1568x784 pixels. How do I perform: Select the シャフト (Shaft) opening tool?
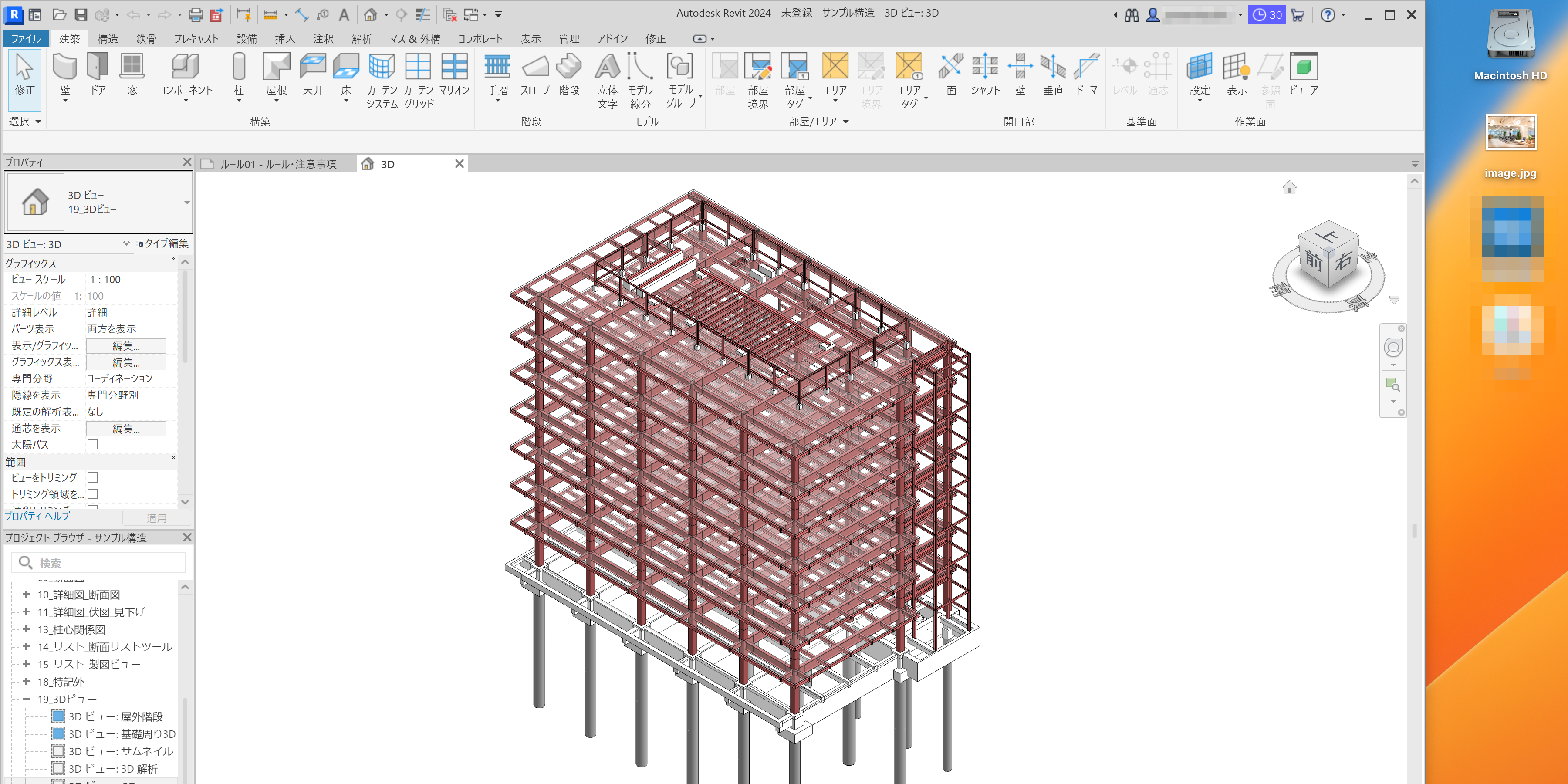click(985, 74)
